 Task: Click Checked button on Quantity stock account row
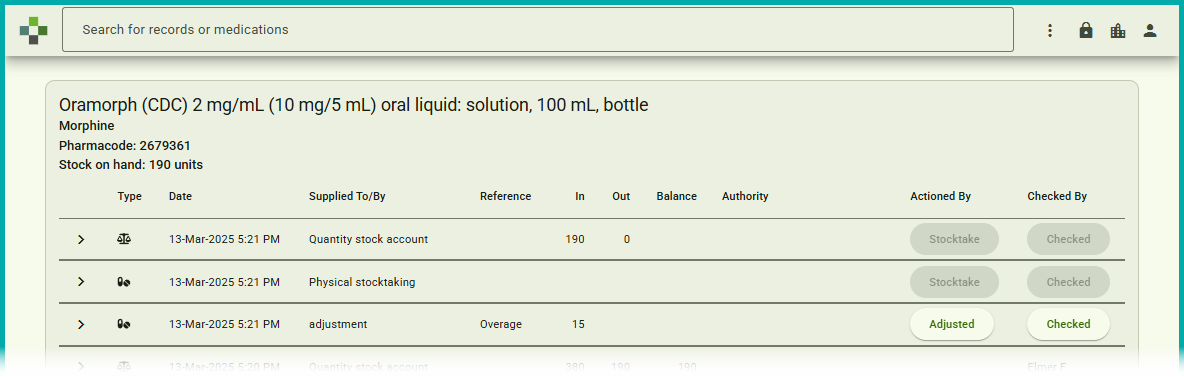tap(1068, 239)
